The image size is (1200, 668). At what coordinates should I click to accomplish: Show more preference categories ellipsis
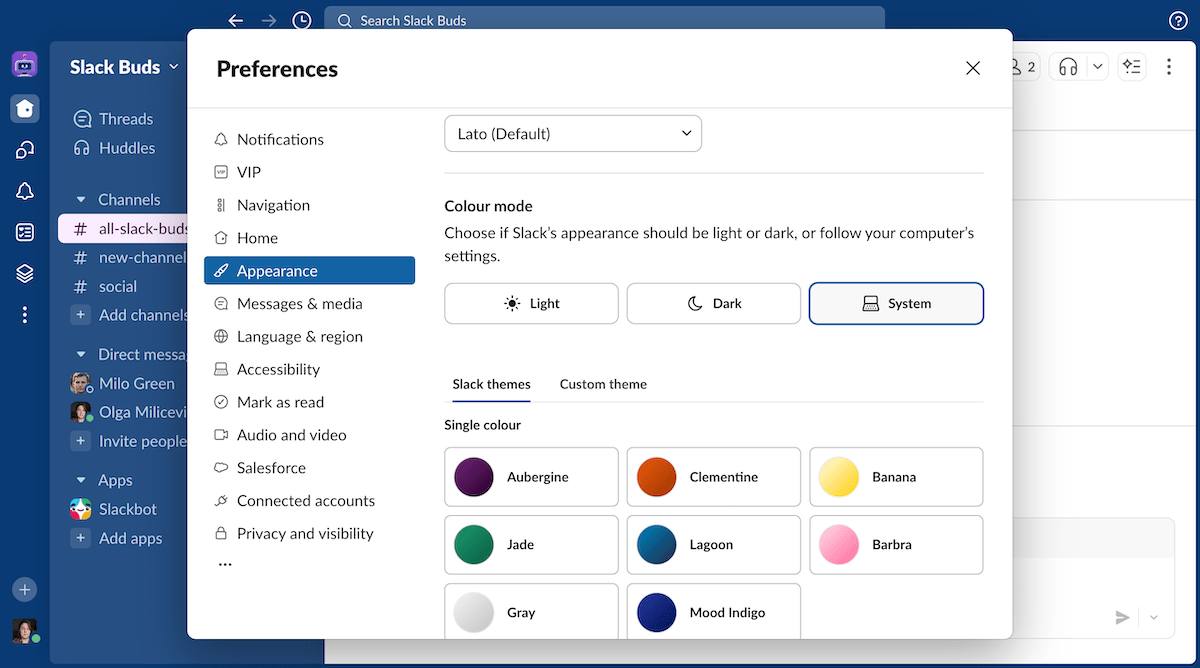[225, 565]
